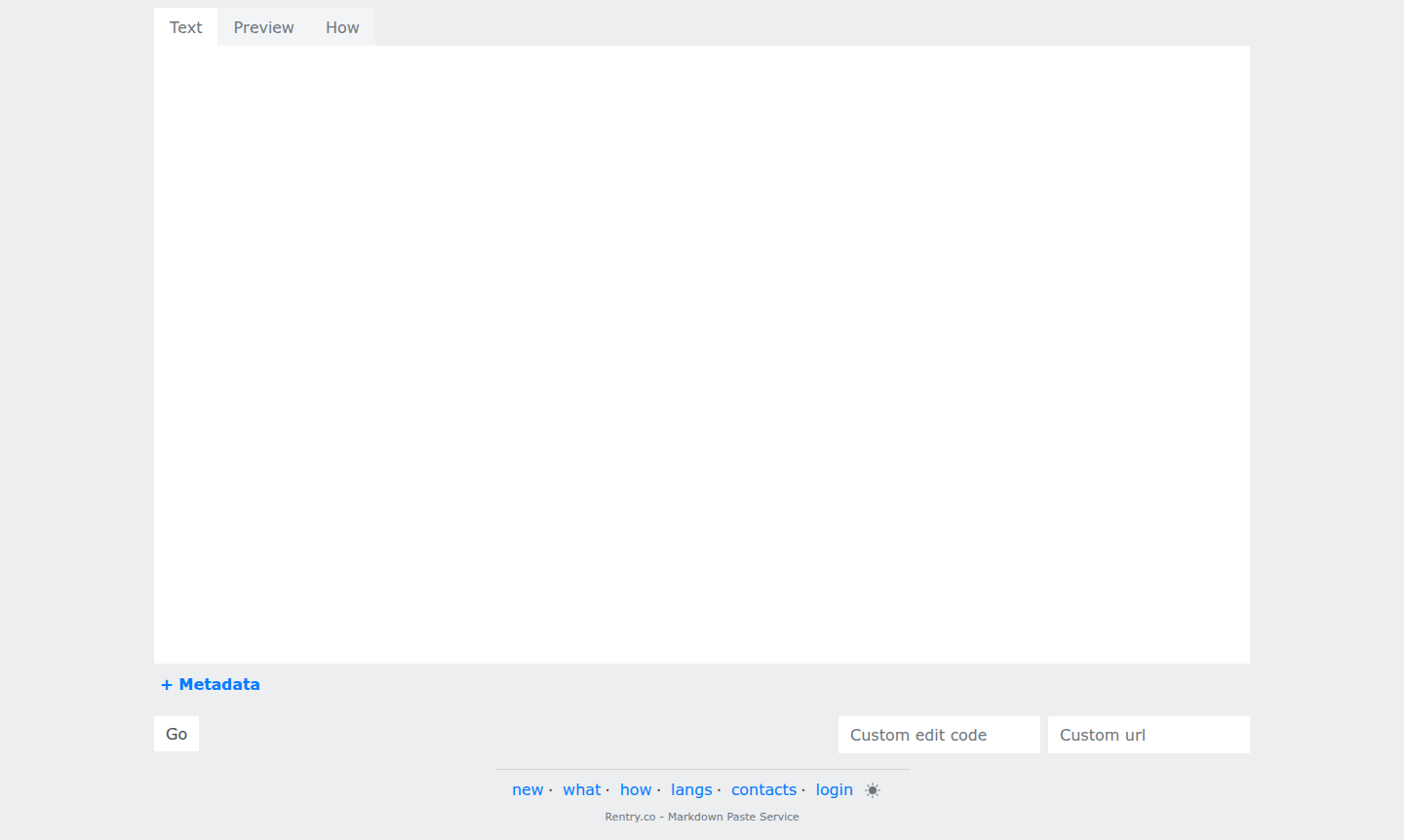Click empty space between Go and Custom edit code
Image resolution: width=1404 pixels, height=840 pixels.
tap(517, 735)
